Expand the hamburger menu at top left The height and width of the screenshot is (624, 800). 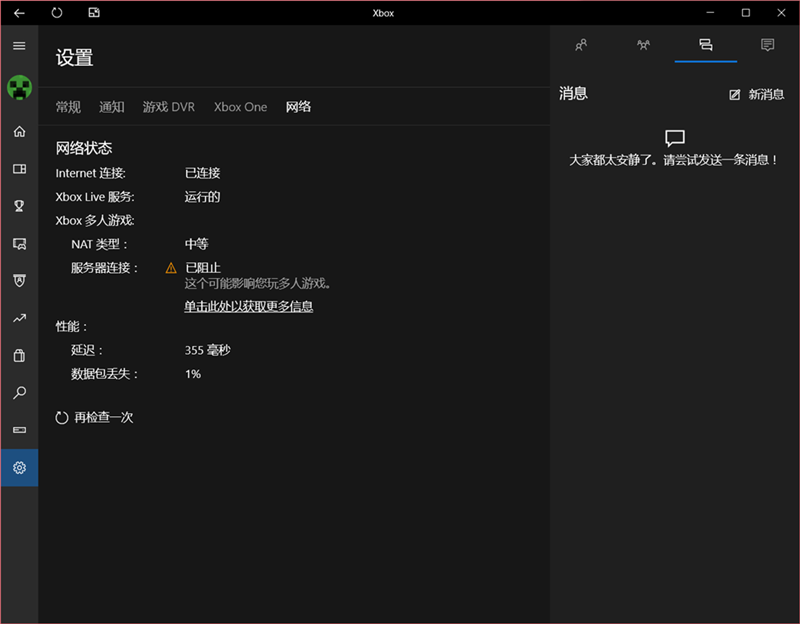(x=18, y=45)
